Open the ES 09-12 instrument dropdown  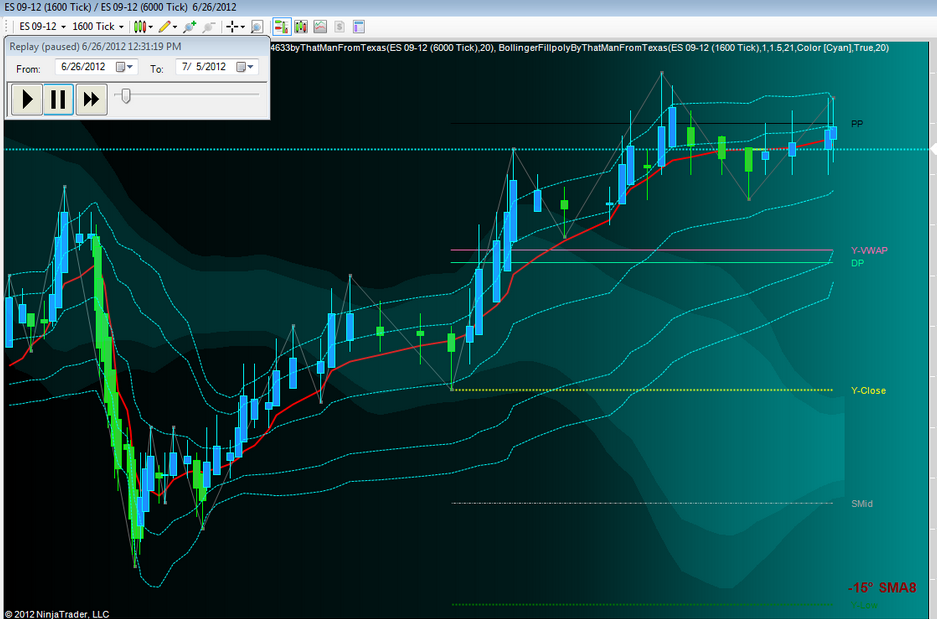pos(42,26)
